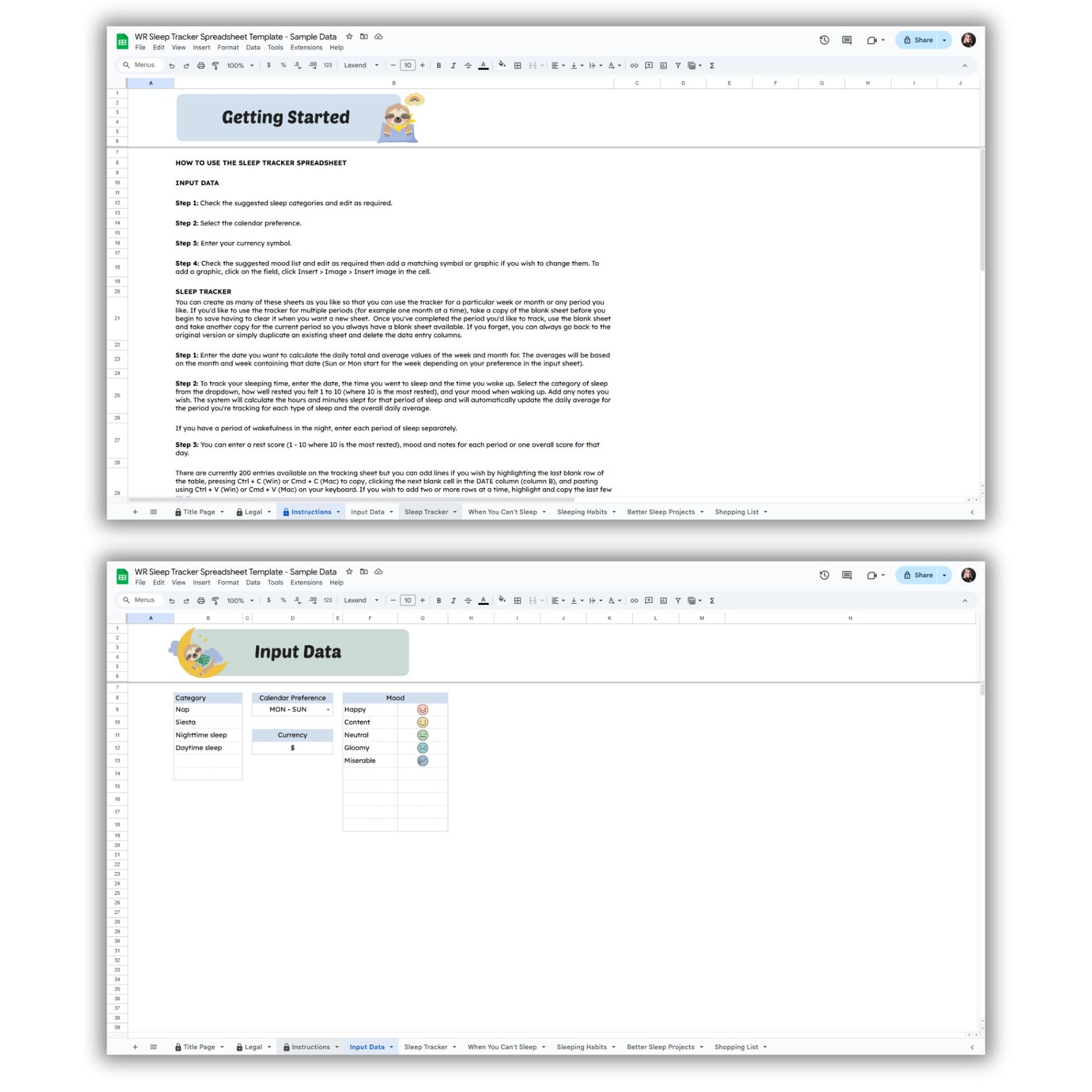Screen dimensions: 1092x1092
Task: Open text color picker in Input Data window
Action: [483, 600]
